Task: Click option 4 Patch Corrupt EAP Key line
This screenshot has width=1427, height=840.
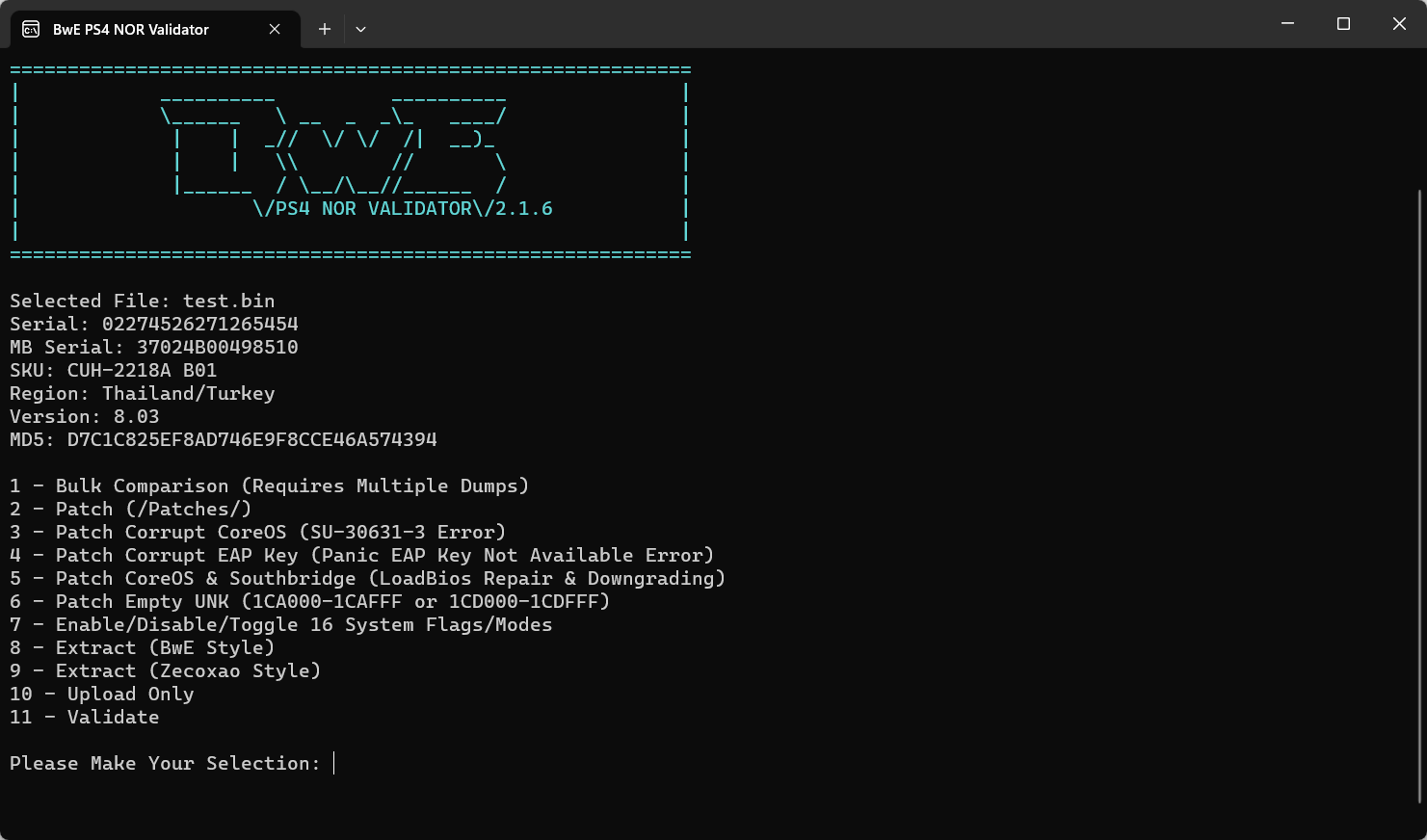Action: click(x=362, y=556)
